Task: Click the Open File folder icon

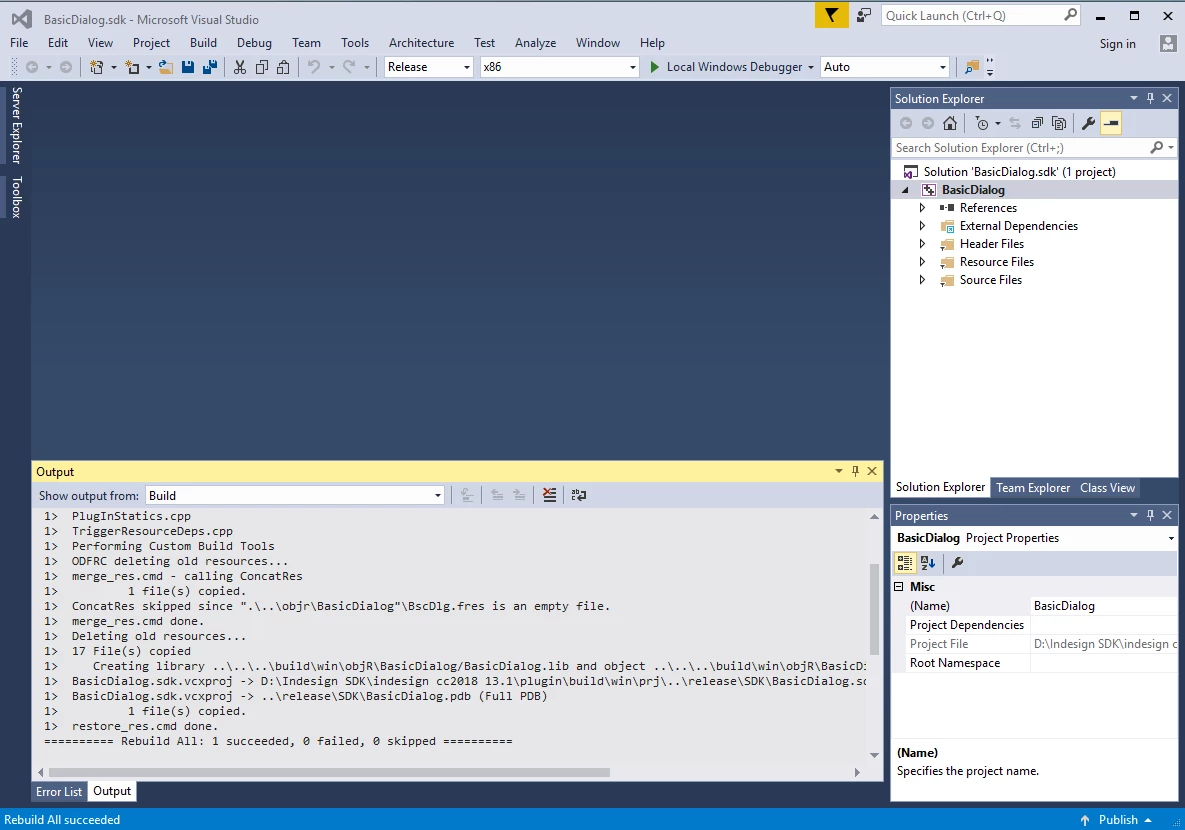Action: [166, 67]
